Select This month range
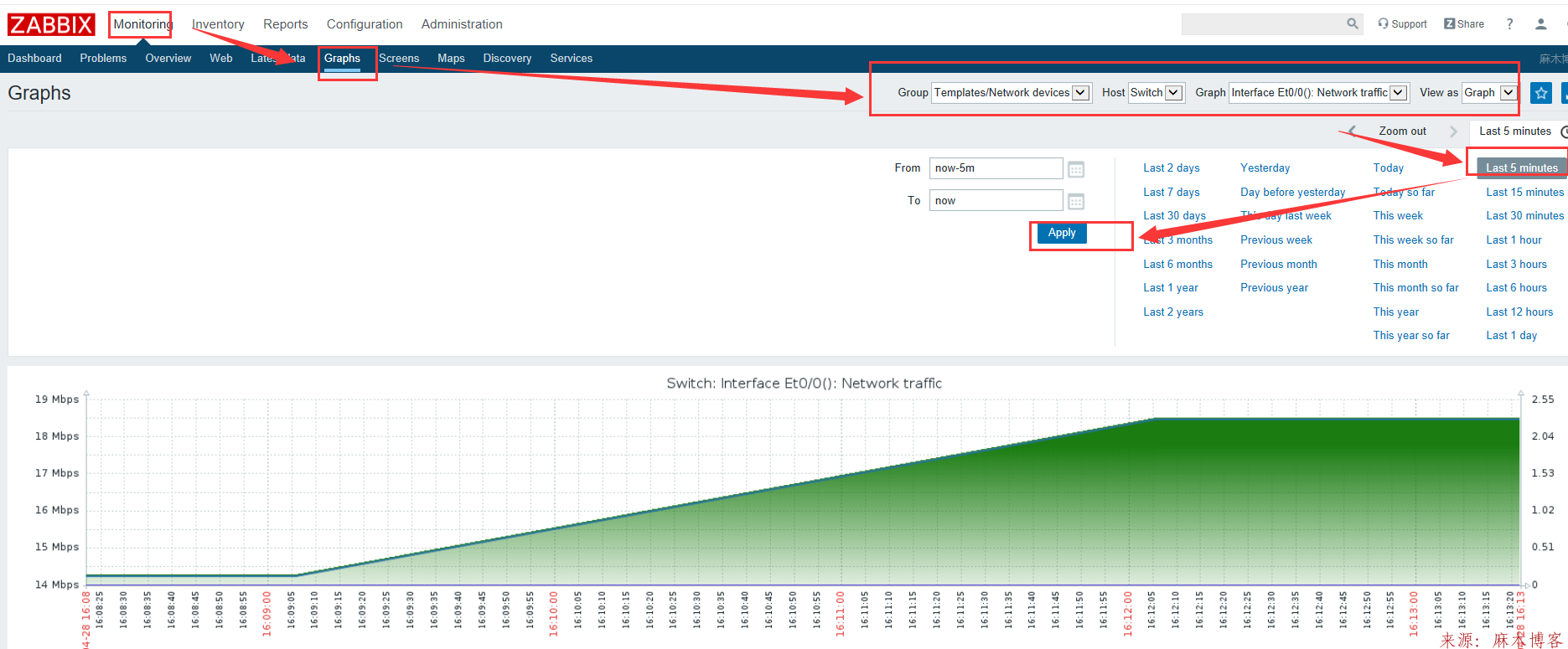Image resolution: width=1568 pixels, height=649 pixels. (x=1400, y=265)
